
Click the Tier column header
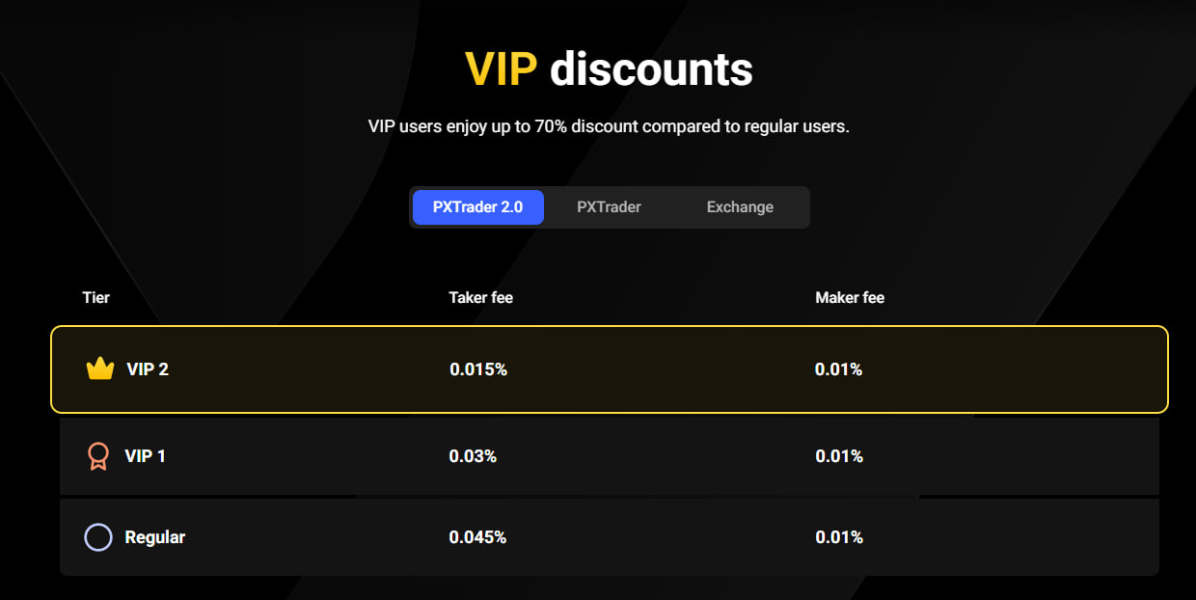click(96, 297)
